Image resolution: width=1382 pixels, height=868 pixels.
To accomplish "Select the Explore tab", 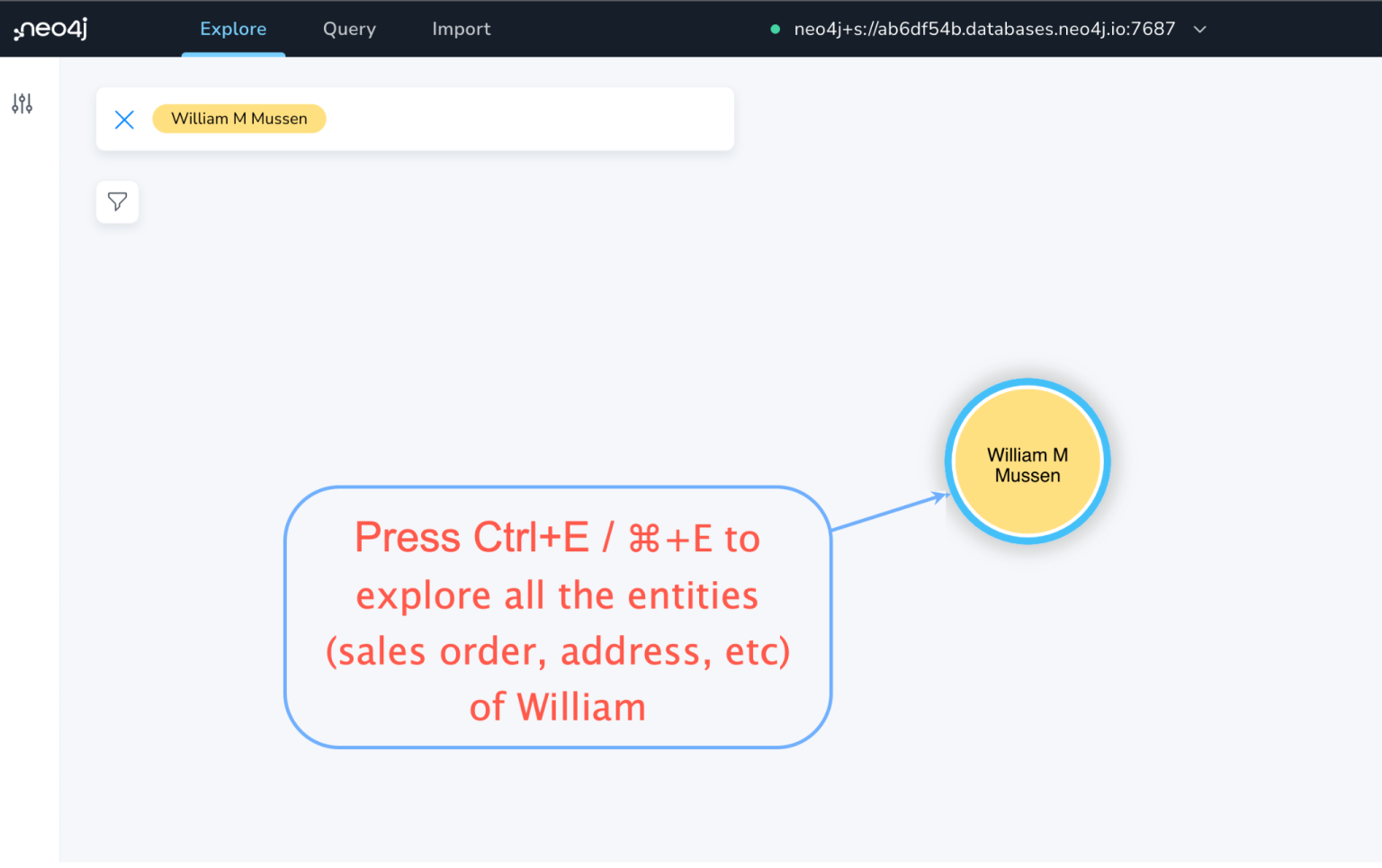I will 233,28.
